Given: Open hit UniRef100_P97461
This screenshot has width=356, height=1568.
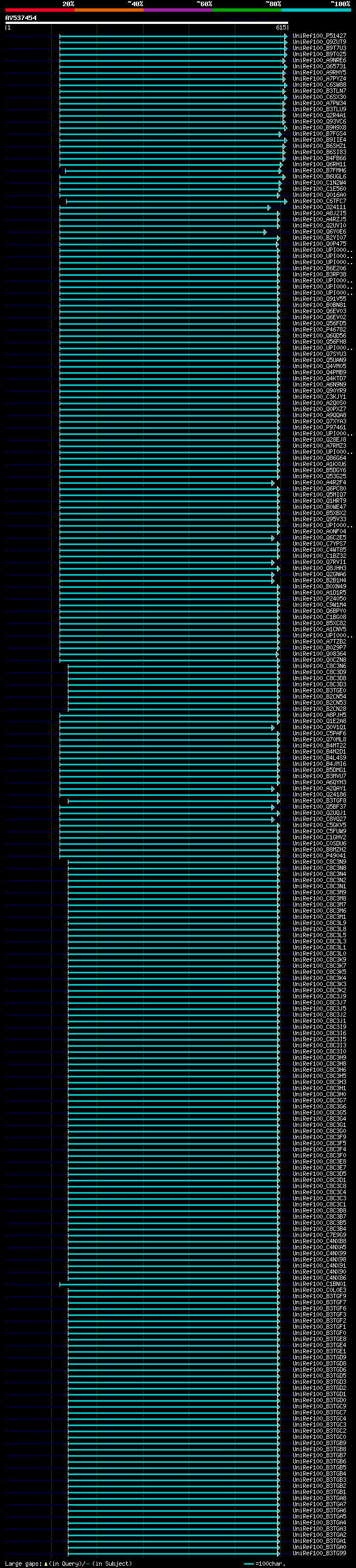Looking at the screenshot, I should (x=319, y=428).
